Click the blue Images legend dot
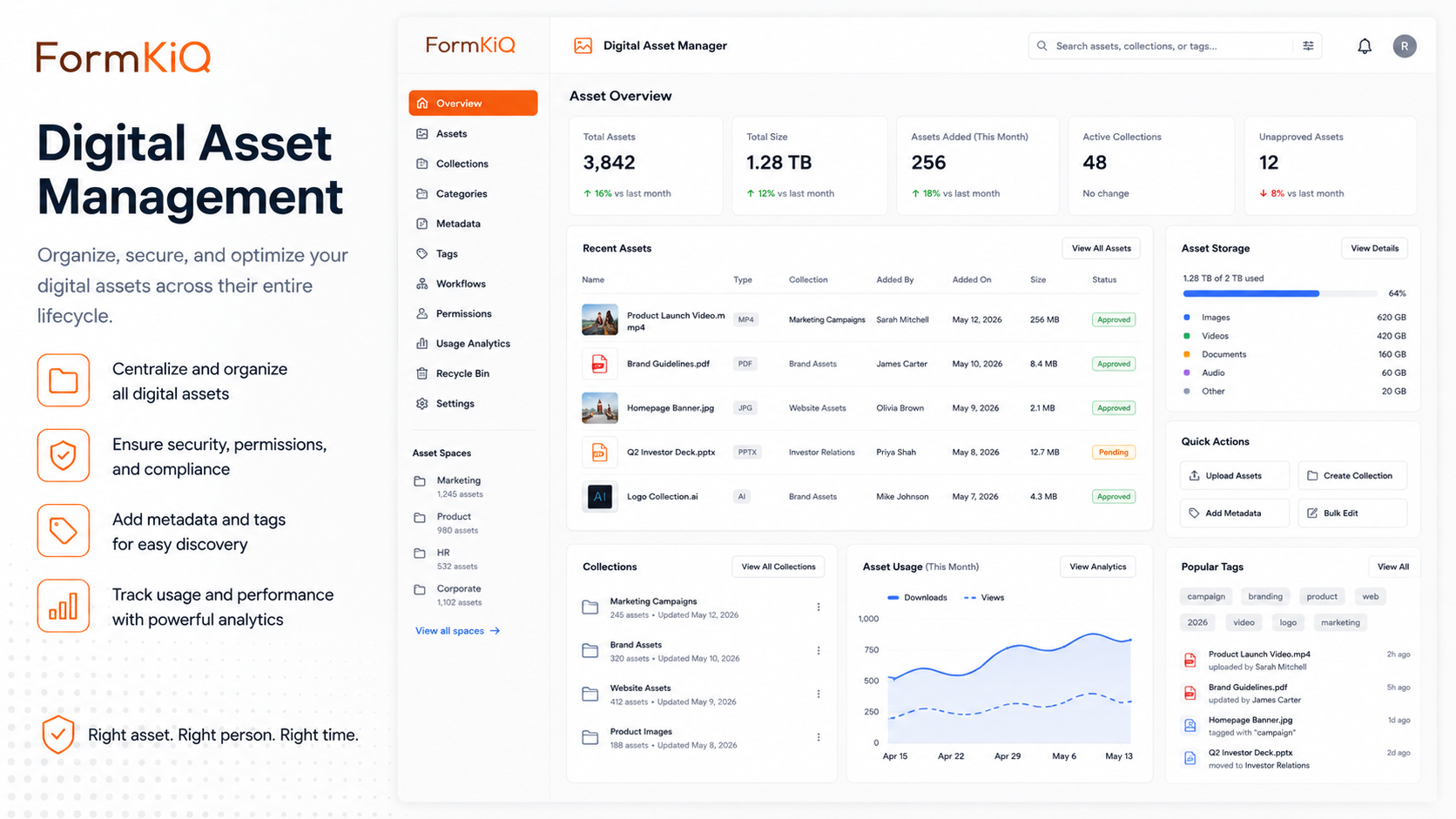1456x819 pixels. (1186, 318)
